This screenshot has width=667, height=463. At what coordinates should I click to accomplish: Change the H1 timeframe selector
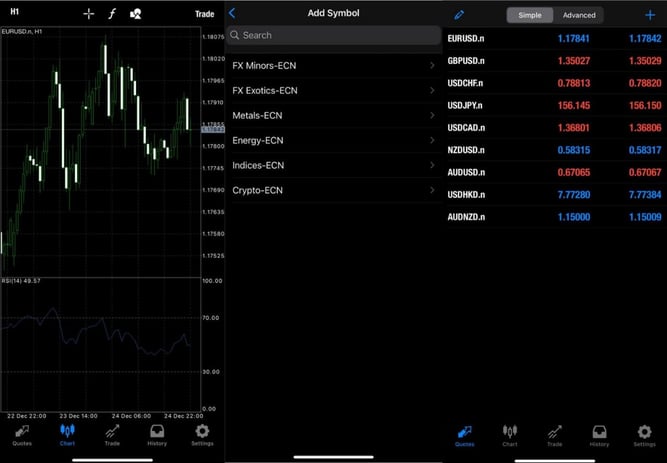tap(14, 11)
